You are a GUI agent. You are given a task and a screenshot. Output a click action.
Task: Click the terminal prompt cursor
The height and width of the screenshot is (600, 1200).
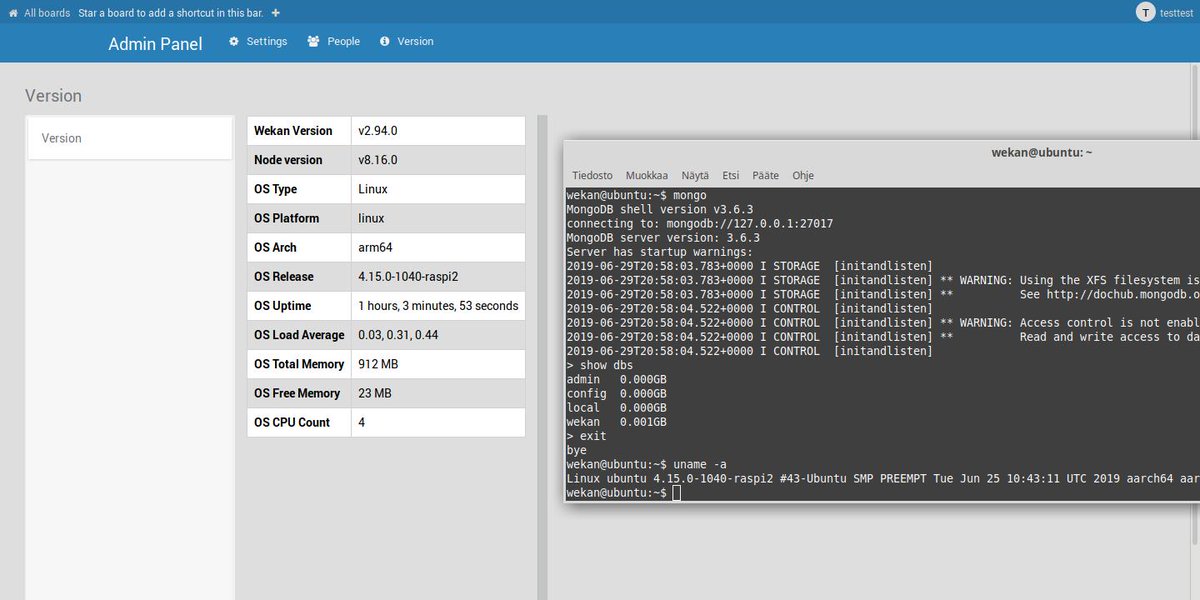tap(678, 492)
